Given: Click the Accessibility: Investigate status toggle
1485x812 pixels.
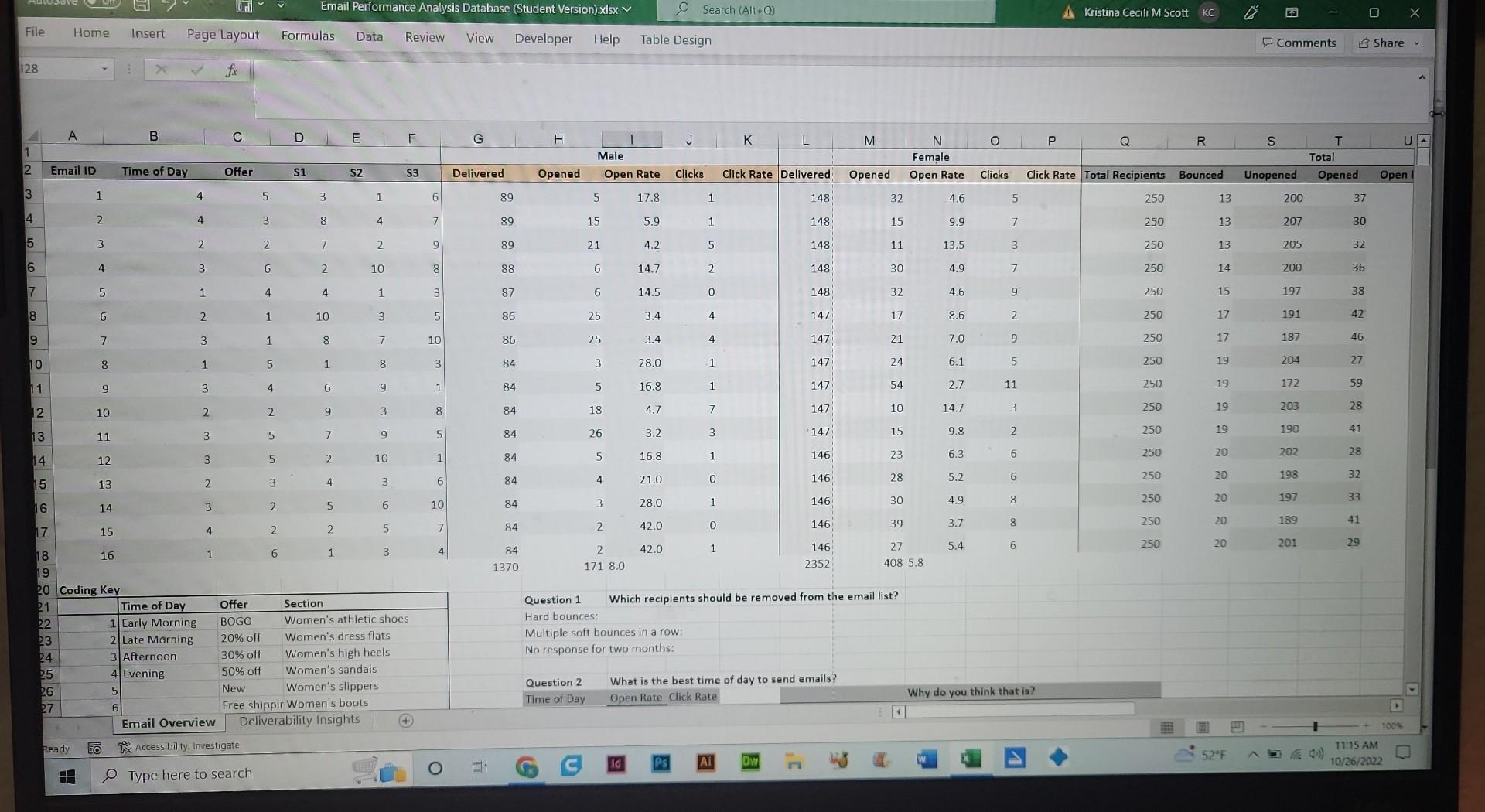Looking at the screenshot, I should coord(178,745).
